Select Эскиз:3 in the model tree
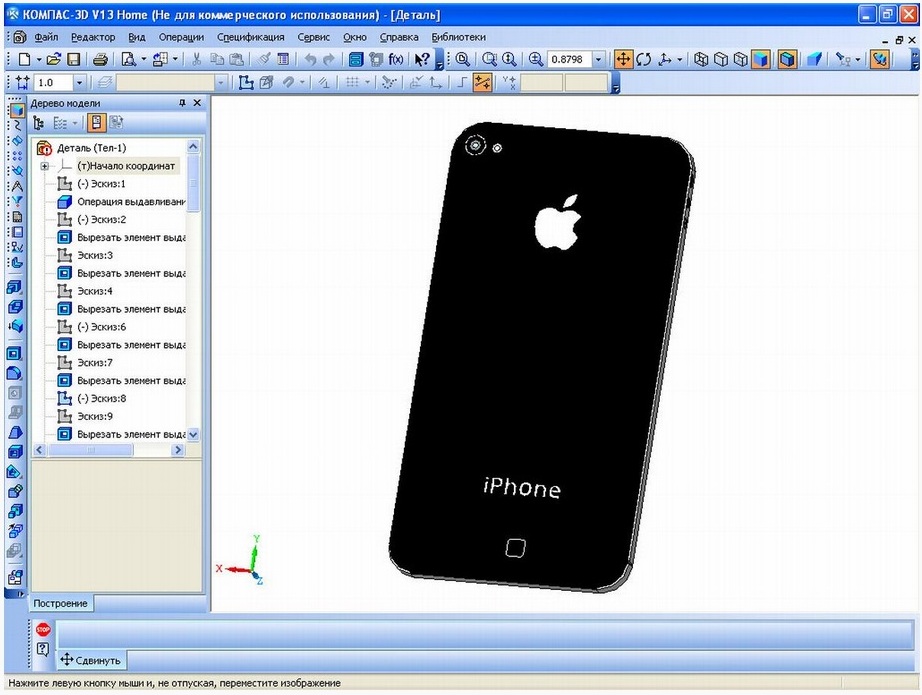The image size is (922, 695). click(x=95, y=255)
